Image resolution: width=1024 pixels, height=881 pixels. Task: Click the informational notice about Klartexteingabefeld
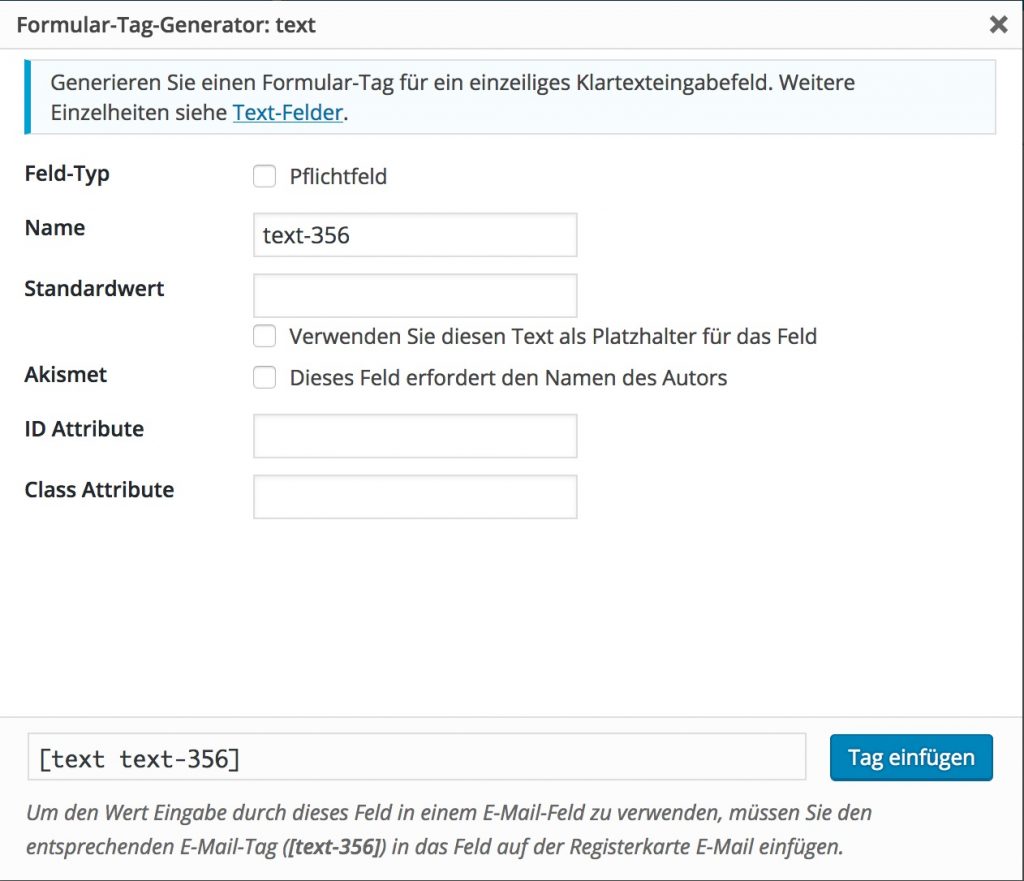pyautogui.click(x=510, y=97)
